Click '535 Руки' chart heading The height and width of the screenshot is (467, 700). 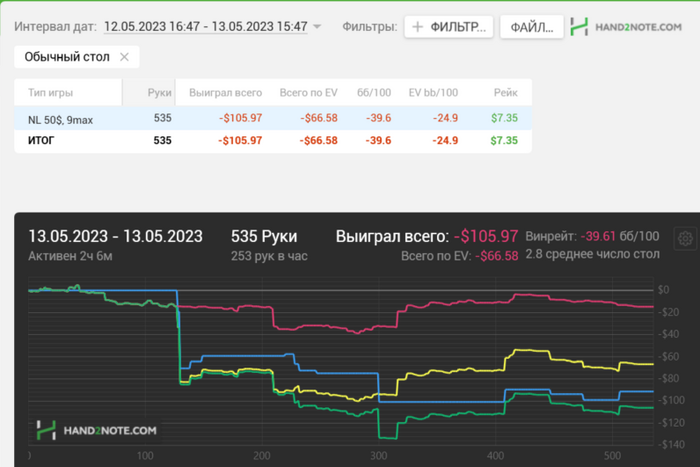click(264, 237)
